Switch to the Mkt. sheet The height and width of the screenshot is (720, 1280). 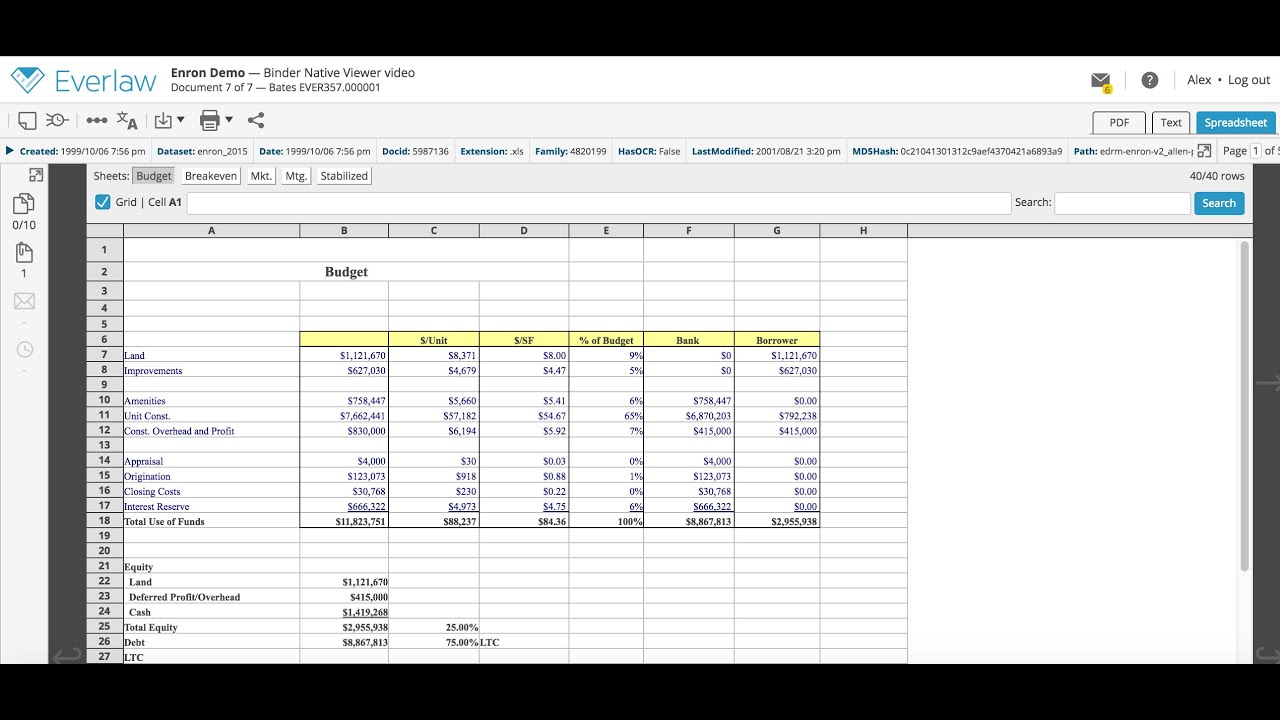click(261, 176)
